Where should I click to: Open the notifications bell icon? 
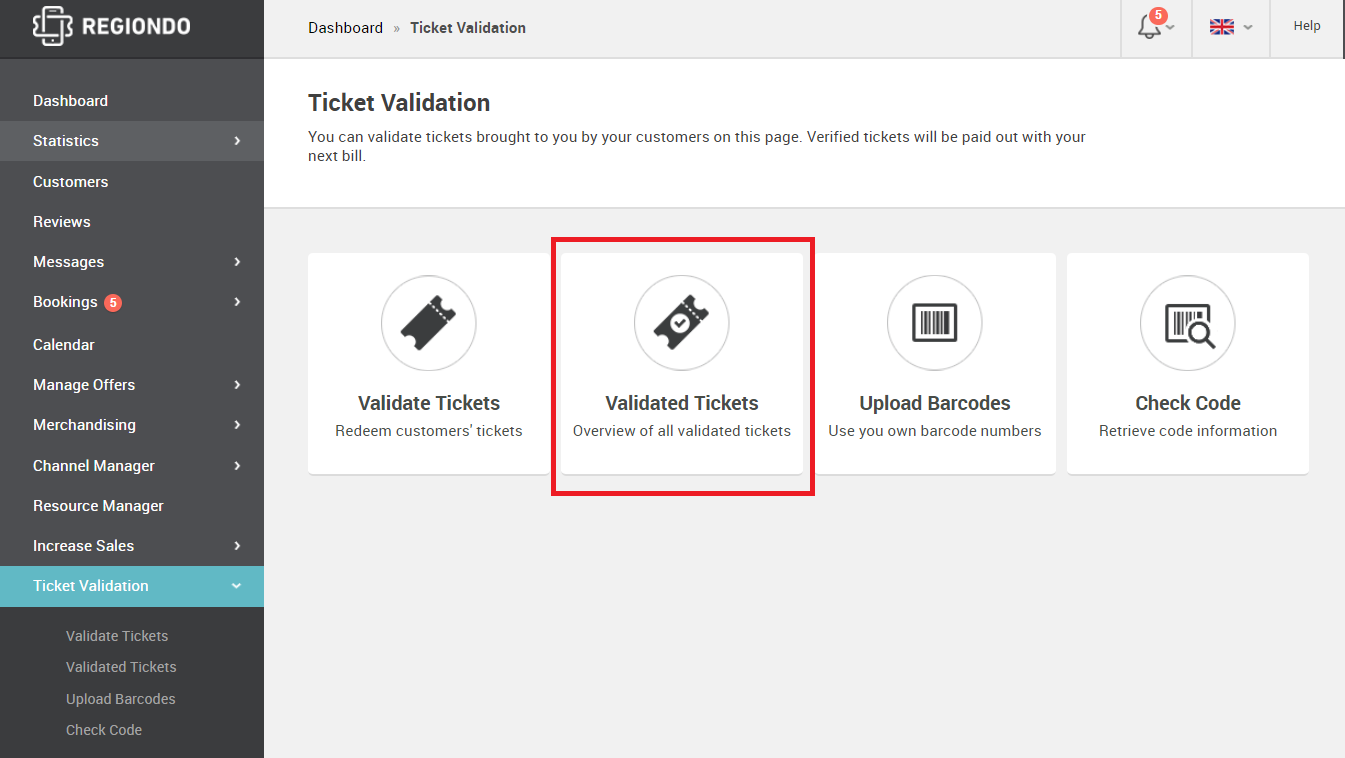(x=1150, y=27)
